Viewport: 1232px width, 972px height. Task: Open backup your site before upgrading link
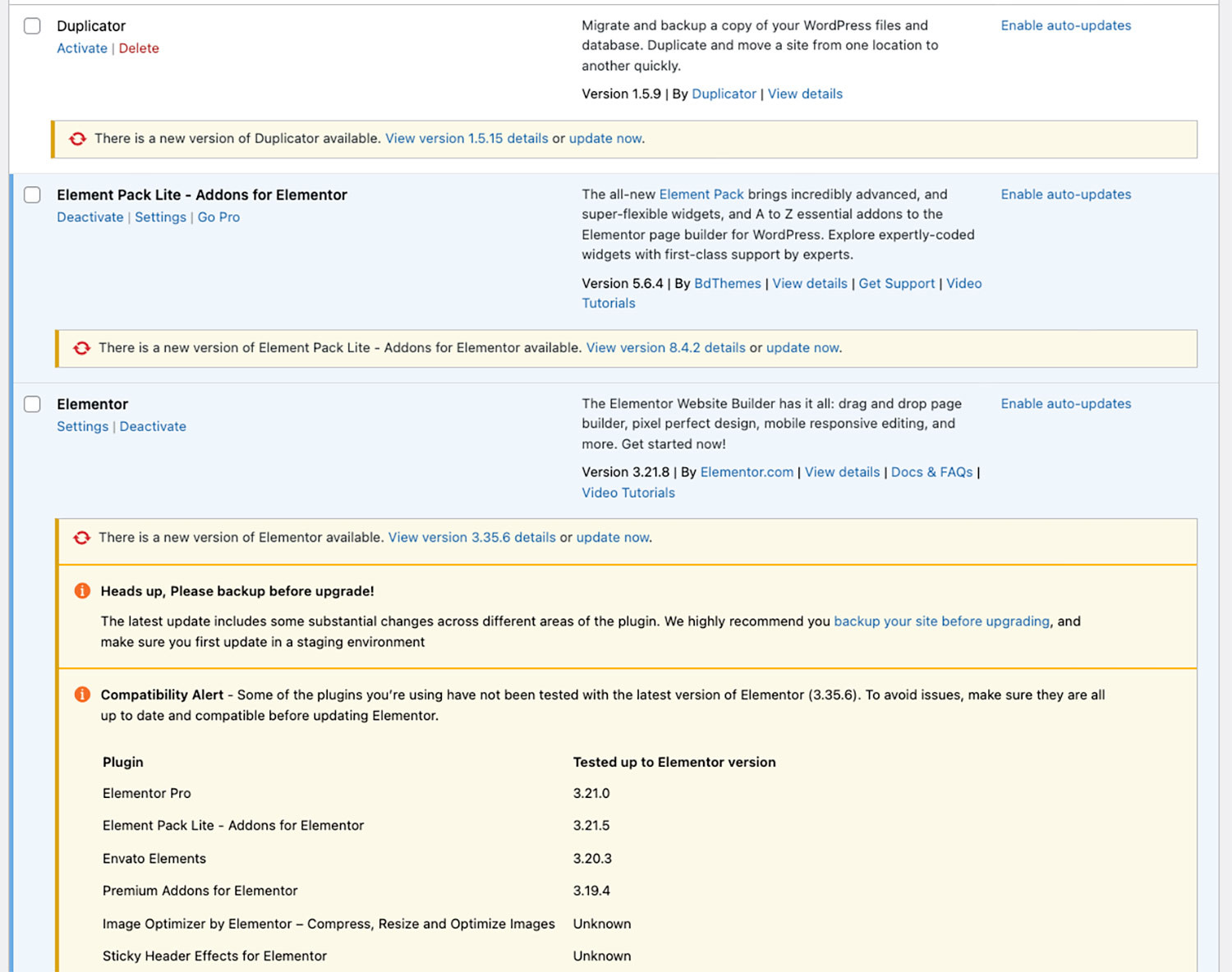941,621
